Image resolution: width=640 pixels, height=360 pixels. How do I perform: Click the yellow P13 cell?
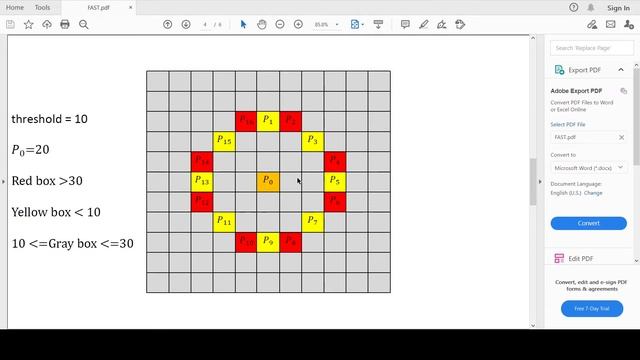click(x=202, y=182)
